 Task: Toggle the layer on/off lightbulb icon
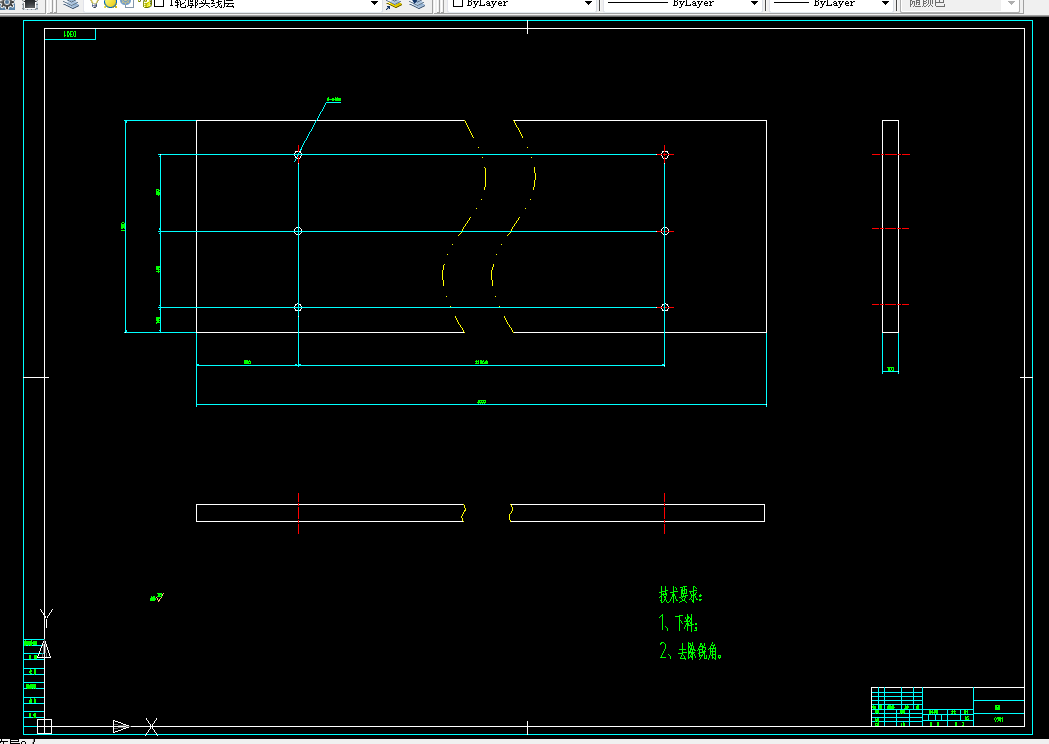(x=94, y=3)
